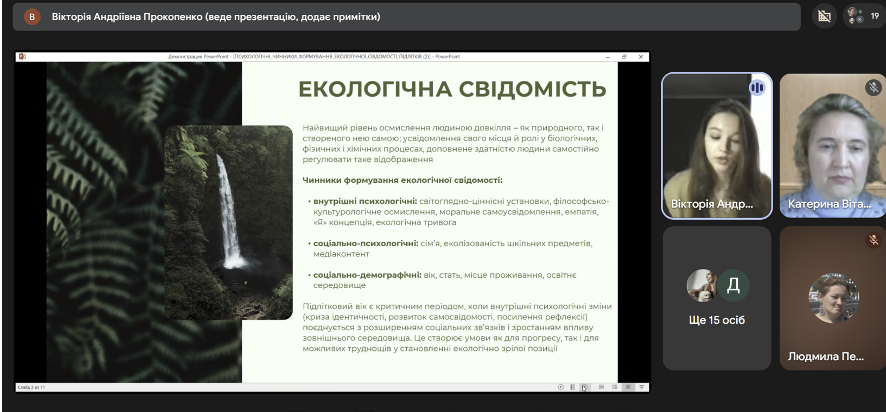The image size is (886, 412).
Task: Select Людмила Пе... participant tile
Action: [833, 298]
